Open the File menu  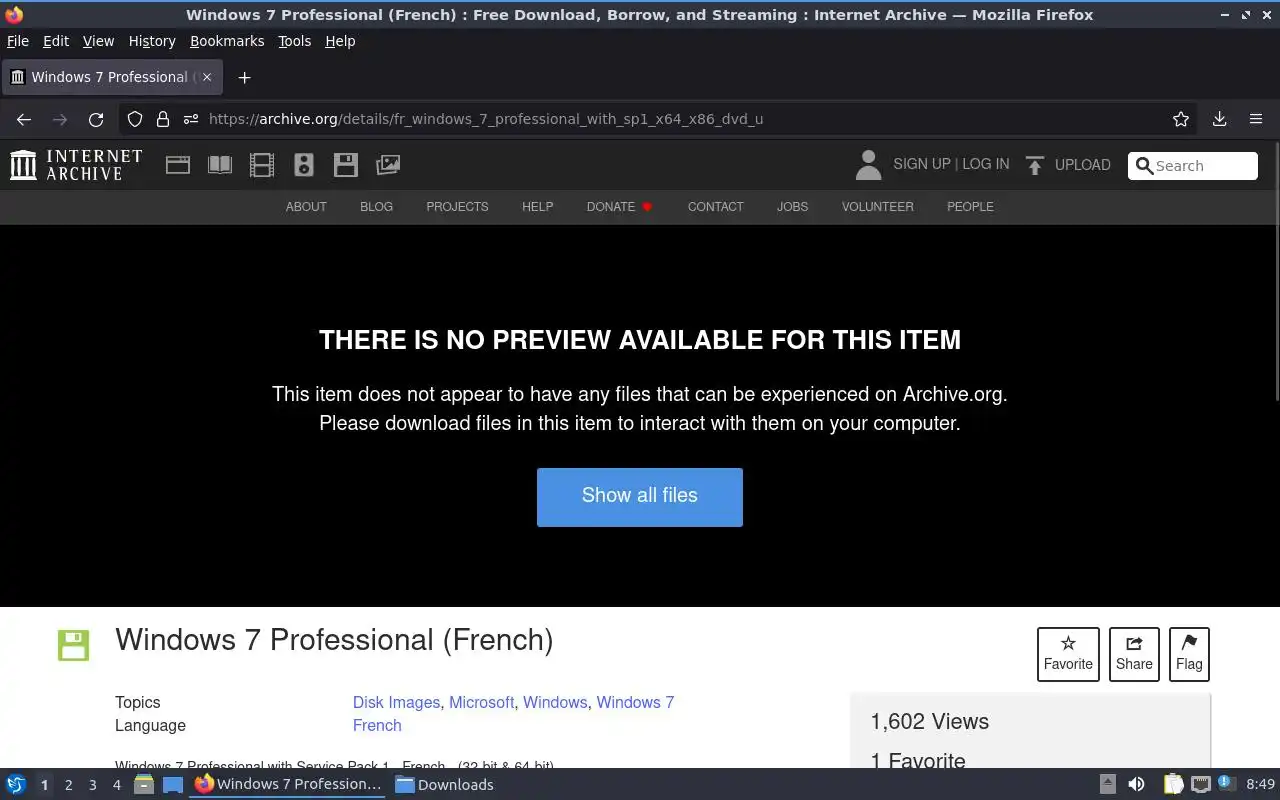click(x=18, y=41)
